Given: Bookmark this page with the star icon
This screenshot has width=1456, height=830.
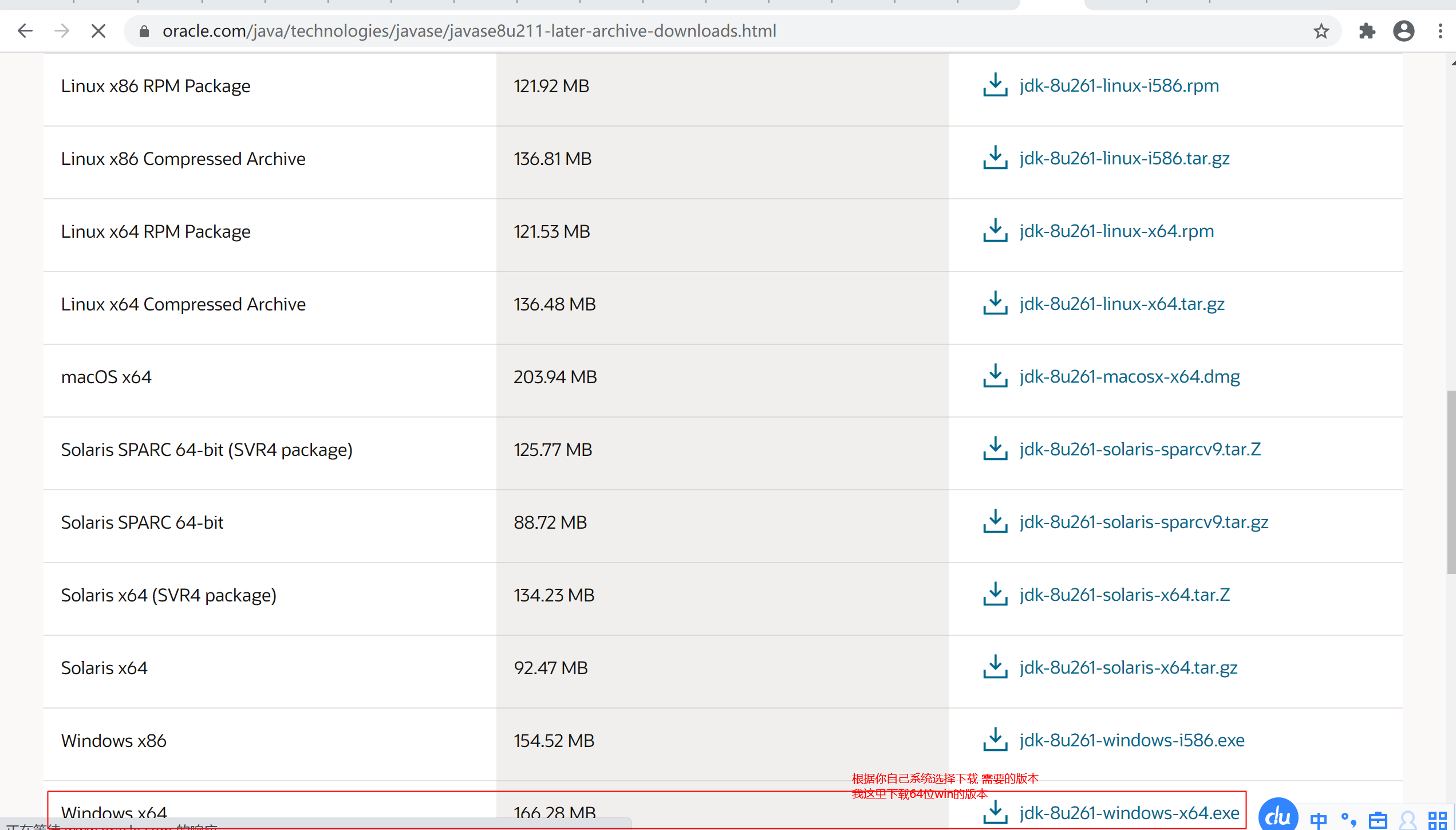Looking at the screenshot, I should tap(1321, 31).
